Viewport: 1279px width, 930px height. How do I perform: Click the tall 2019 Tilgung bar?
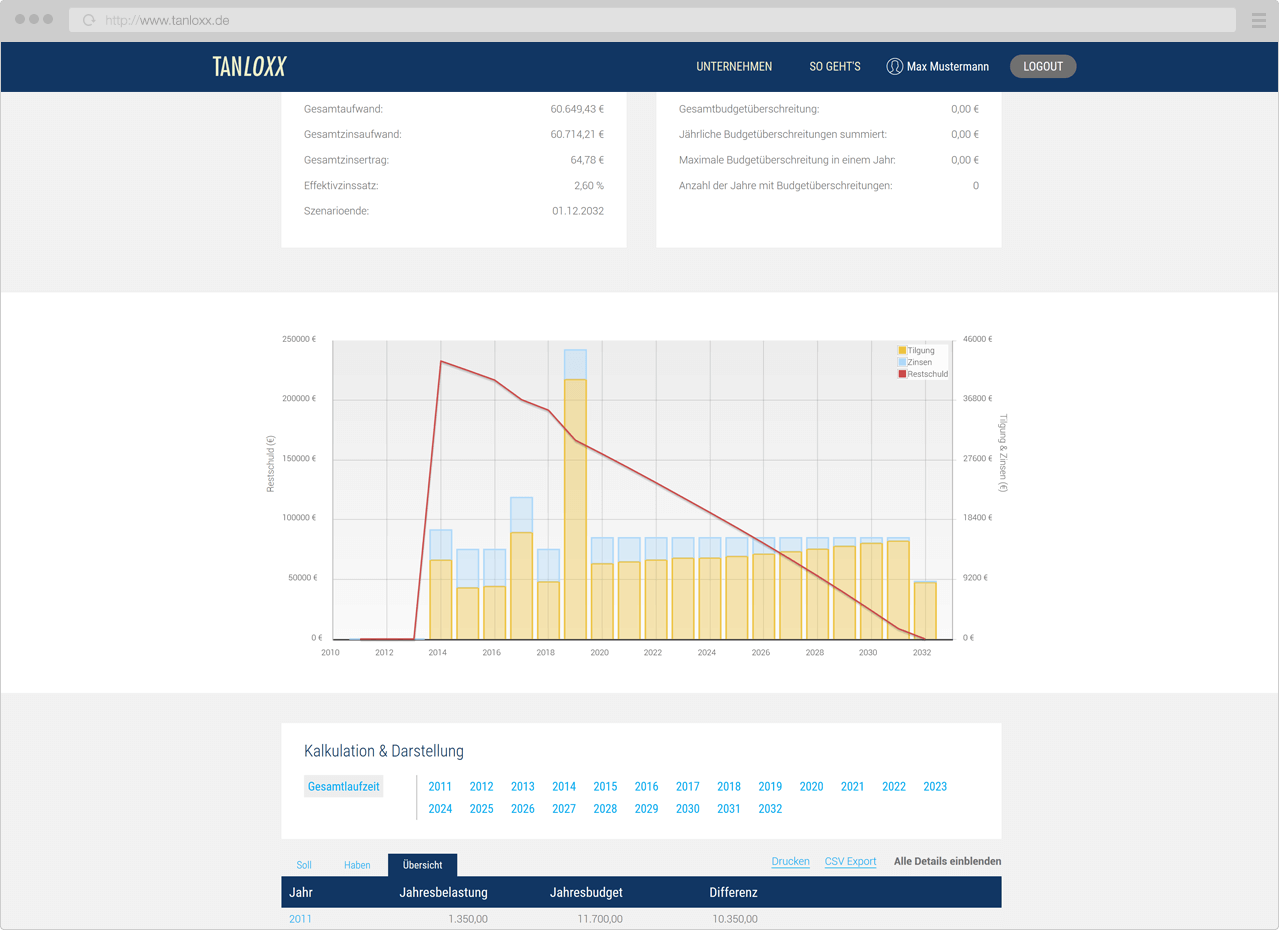[575, 510]
